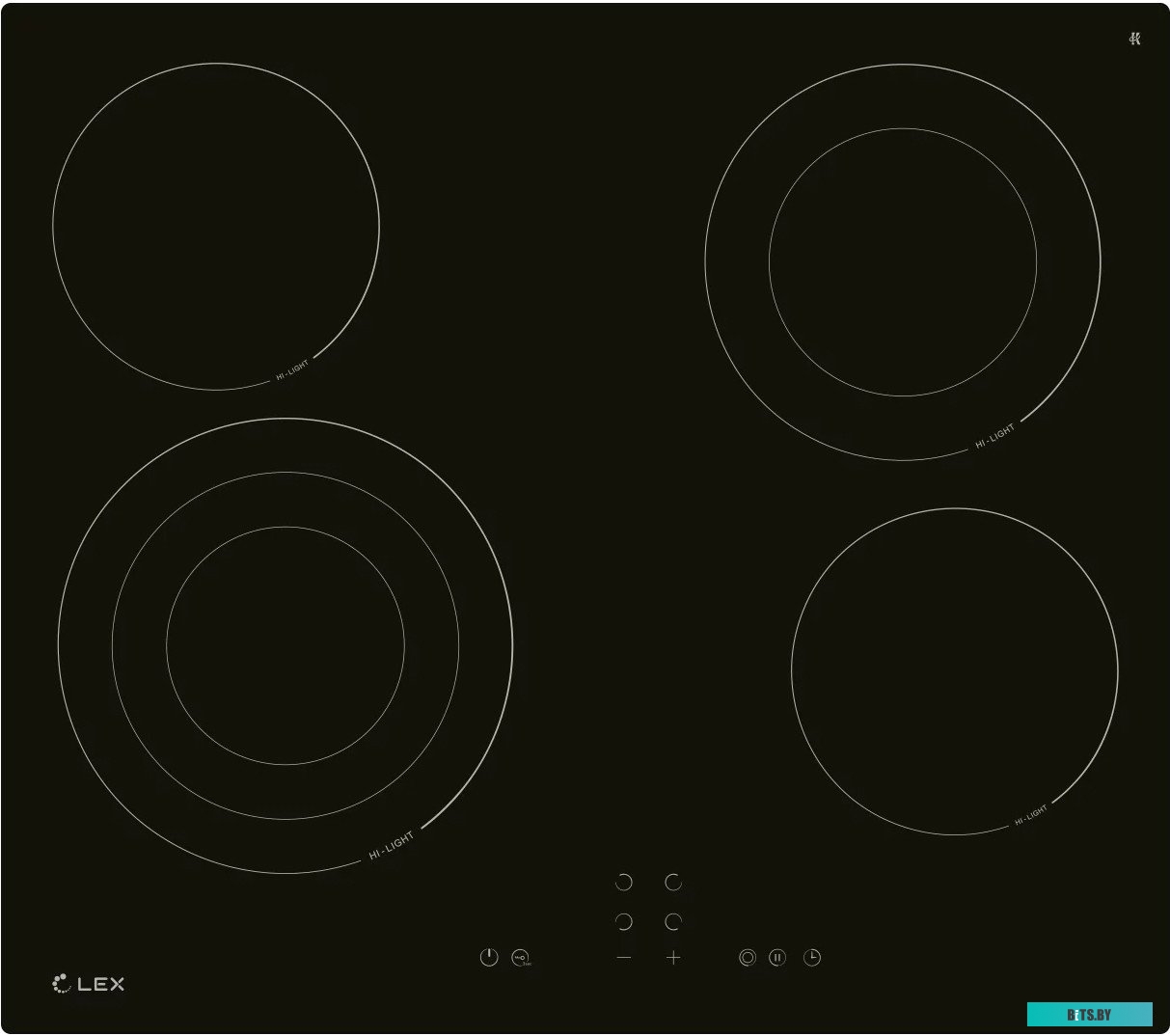Select the upper-right burner zone indicator

(672, 881)
